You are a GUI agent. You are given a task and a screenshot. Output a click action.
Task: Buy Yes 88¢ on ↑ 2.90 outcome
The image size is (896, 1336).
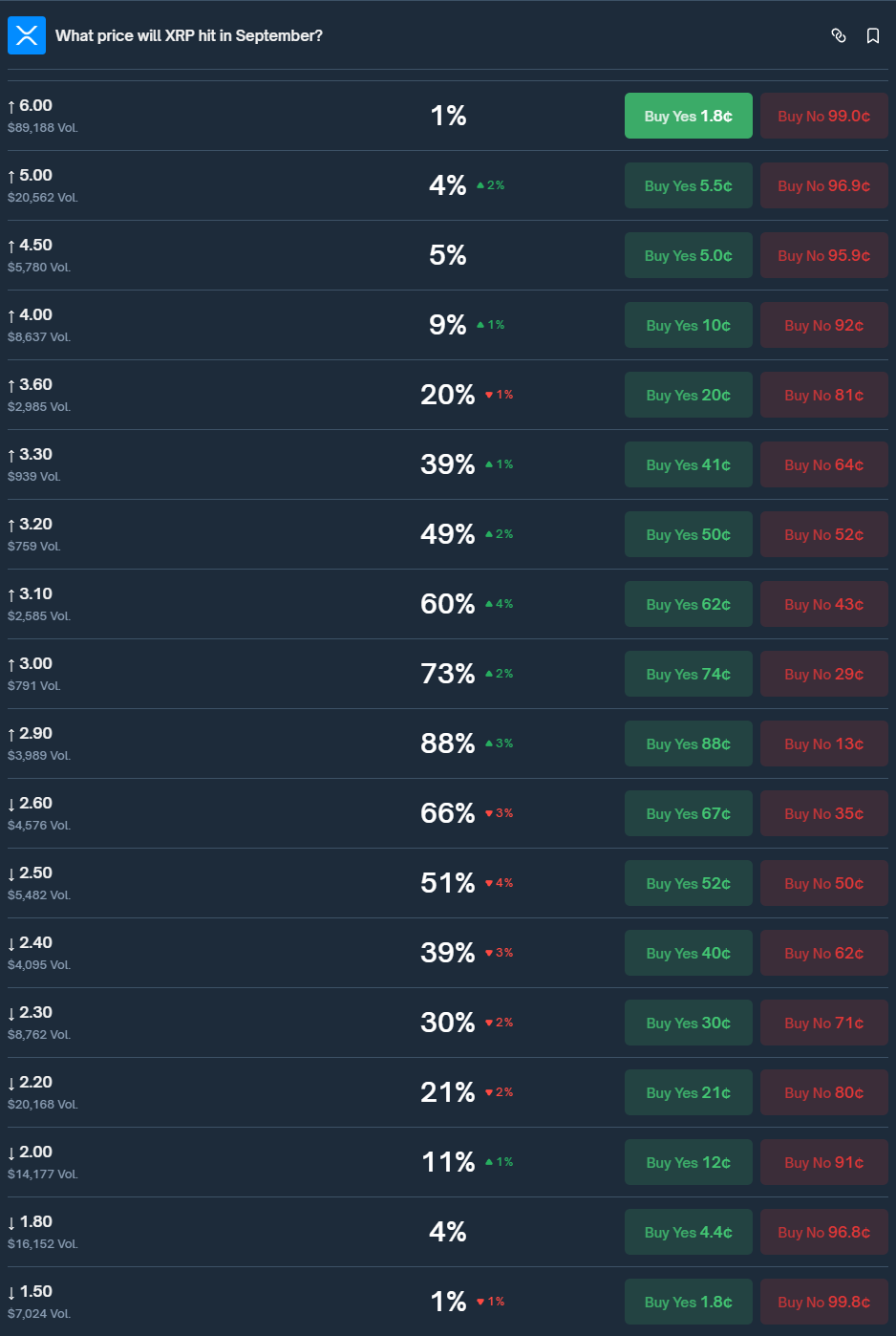(689, 743)
